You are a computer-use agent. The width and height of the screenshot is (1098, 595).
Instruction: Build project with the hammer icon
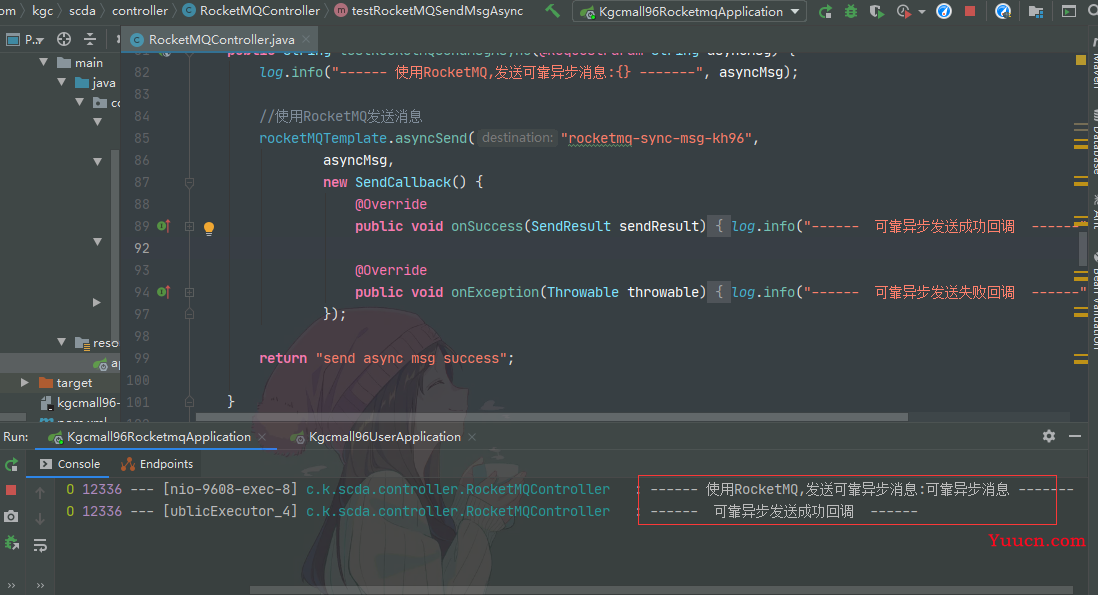click(553, 10)
